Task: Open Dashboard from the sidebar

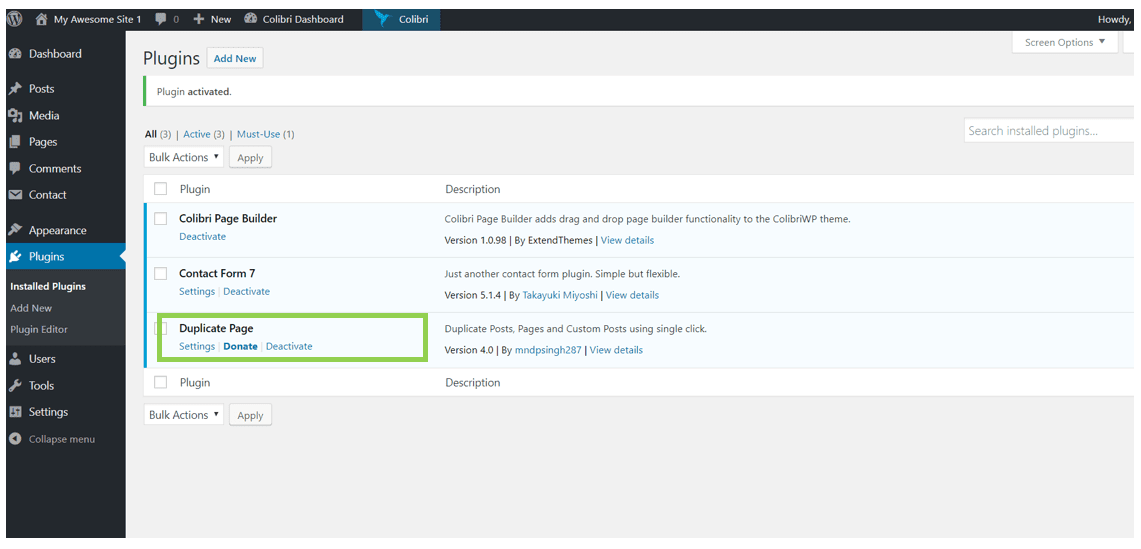Action: pyautogui.click(x=55, y=54)
